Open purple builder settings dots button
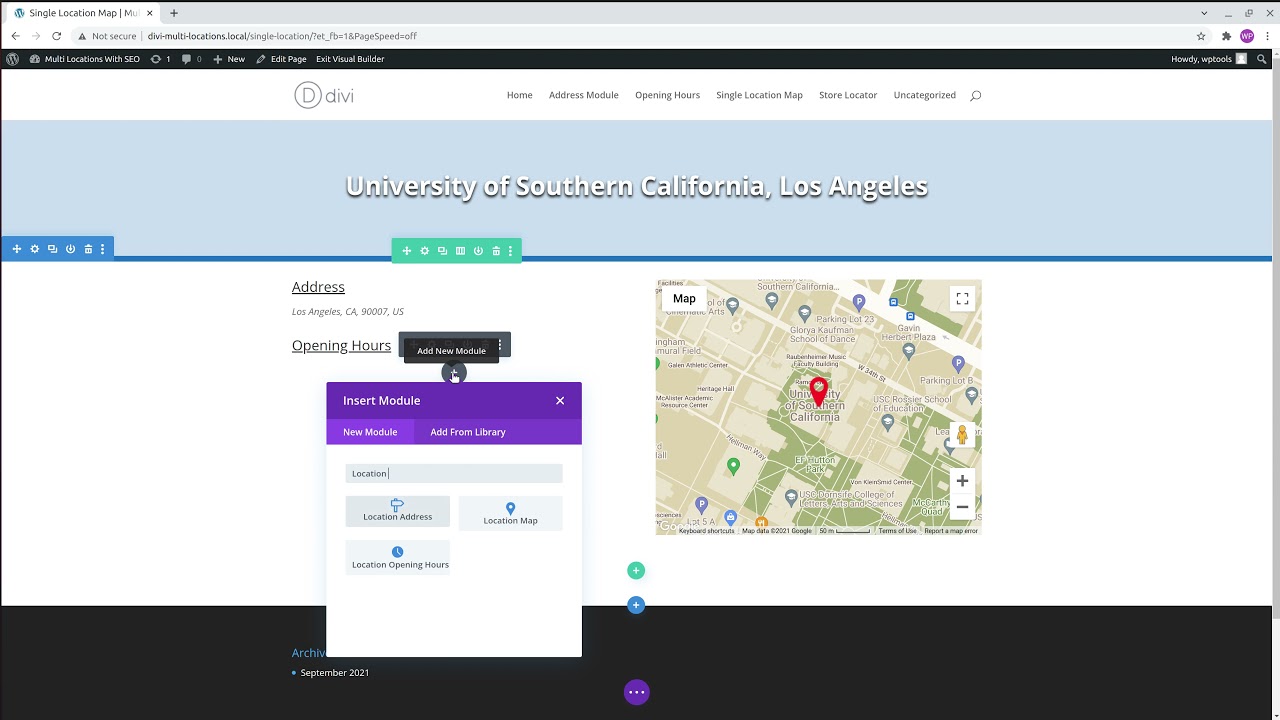Image resolution: width=1280 pixels, height=720 pixels. [x=637, y=692]
